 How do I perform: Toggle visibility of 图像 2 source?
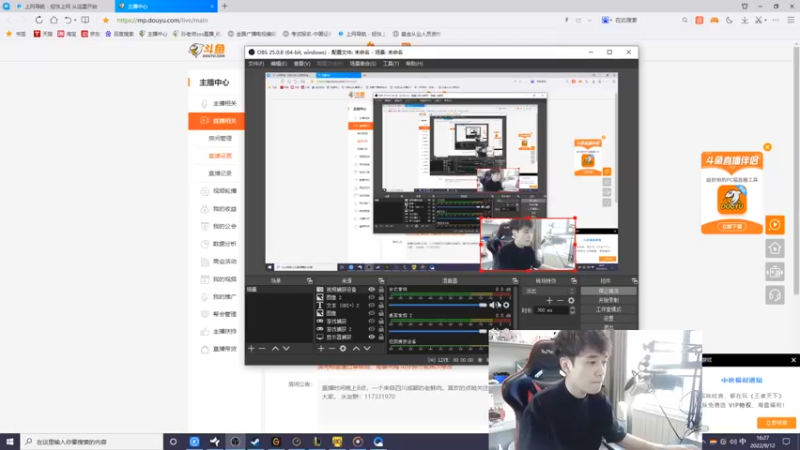tap(371, 297)
